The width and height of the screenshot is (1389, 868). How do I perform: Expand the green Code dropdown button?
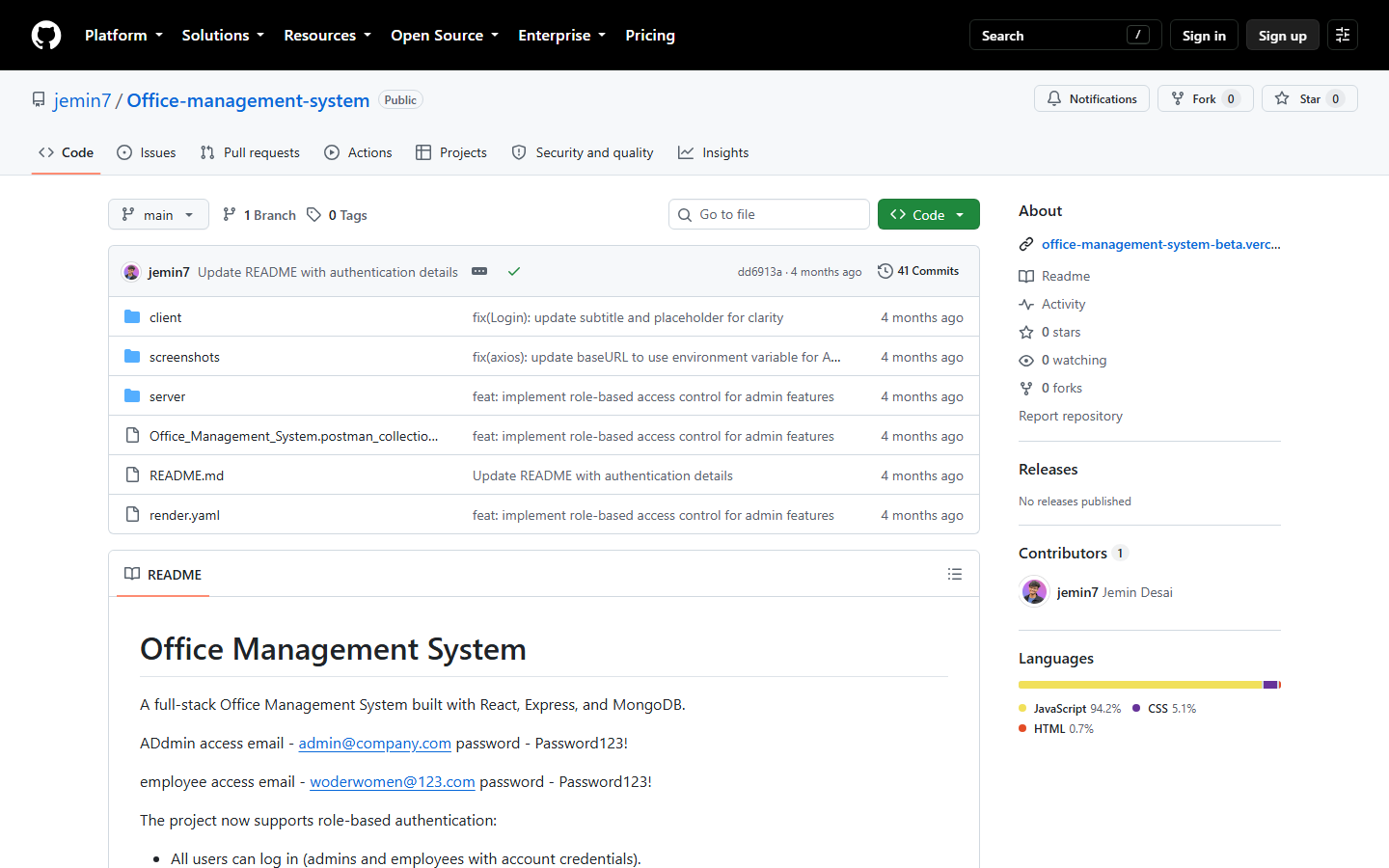[928, 214]
